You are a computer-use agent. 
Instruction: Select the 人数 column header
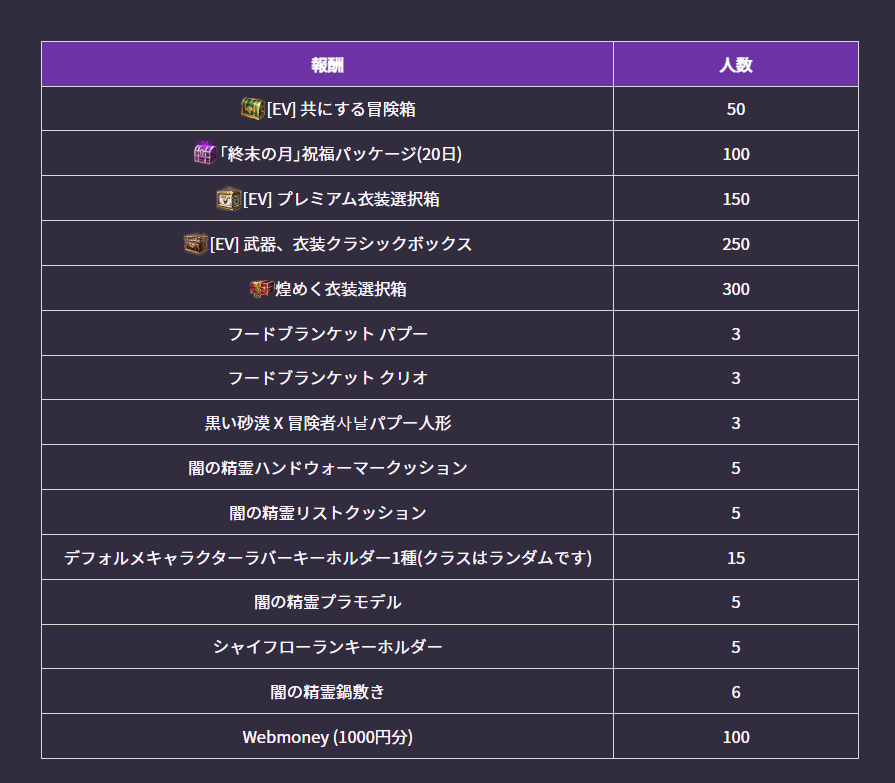point(736,64)
